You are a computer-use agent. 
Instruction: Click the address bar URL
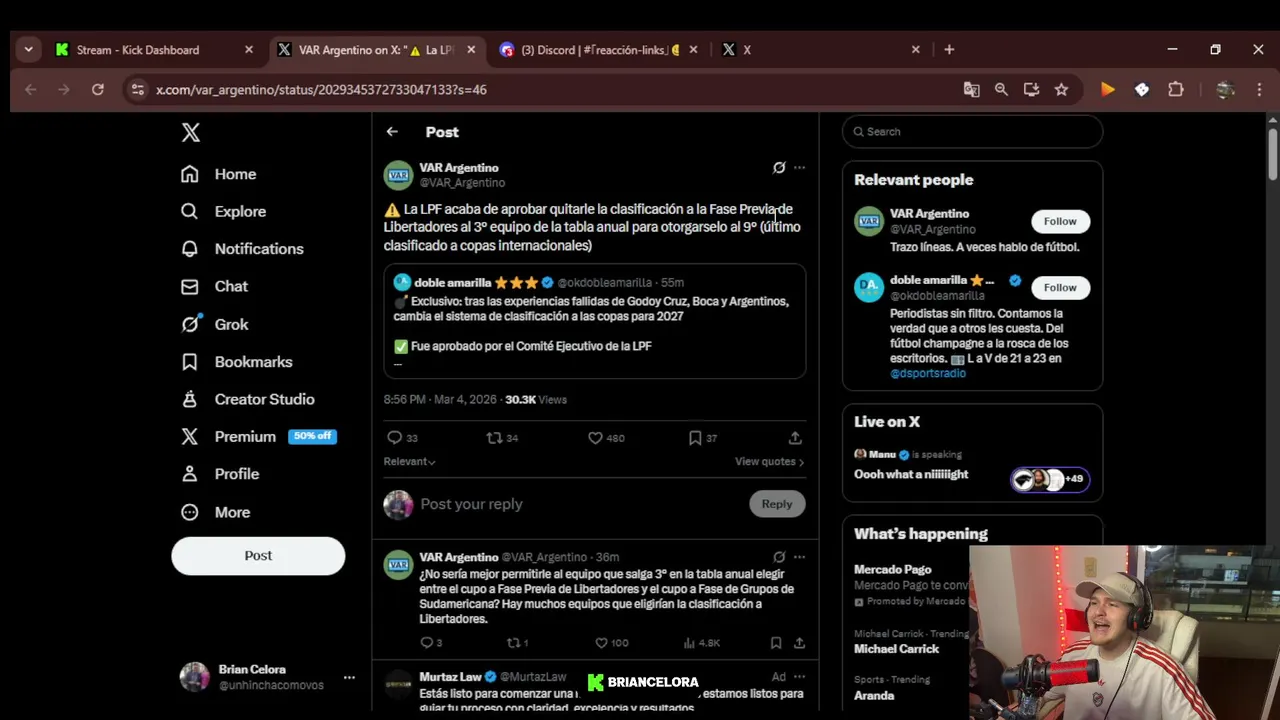321,90
